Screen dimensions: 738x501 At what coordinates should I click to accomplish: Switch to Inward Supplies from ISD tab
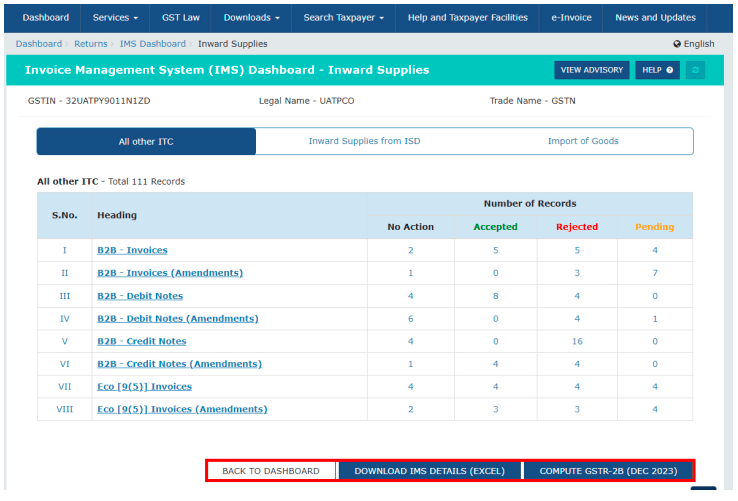click(x=364, y=141)
